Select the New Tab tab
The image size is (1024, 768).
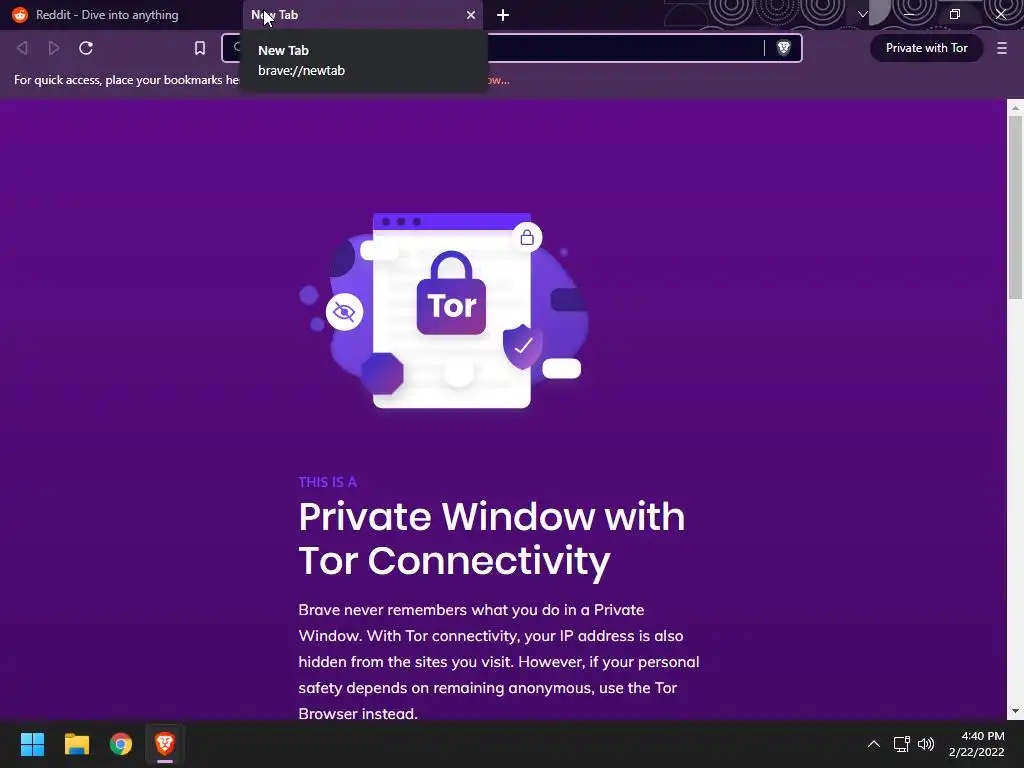(362, 15)
